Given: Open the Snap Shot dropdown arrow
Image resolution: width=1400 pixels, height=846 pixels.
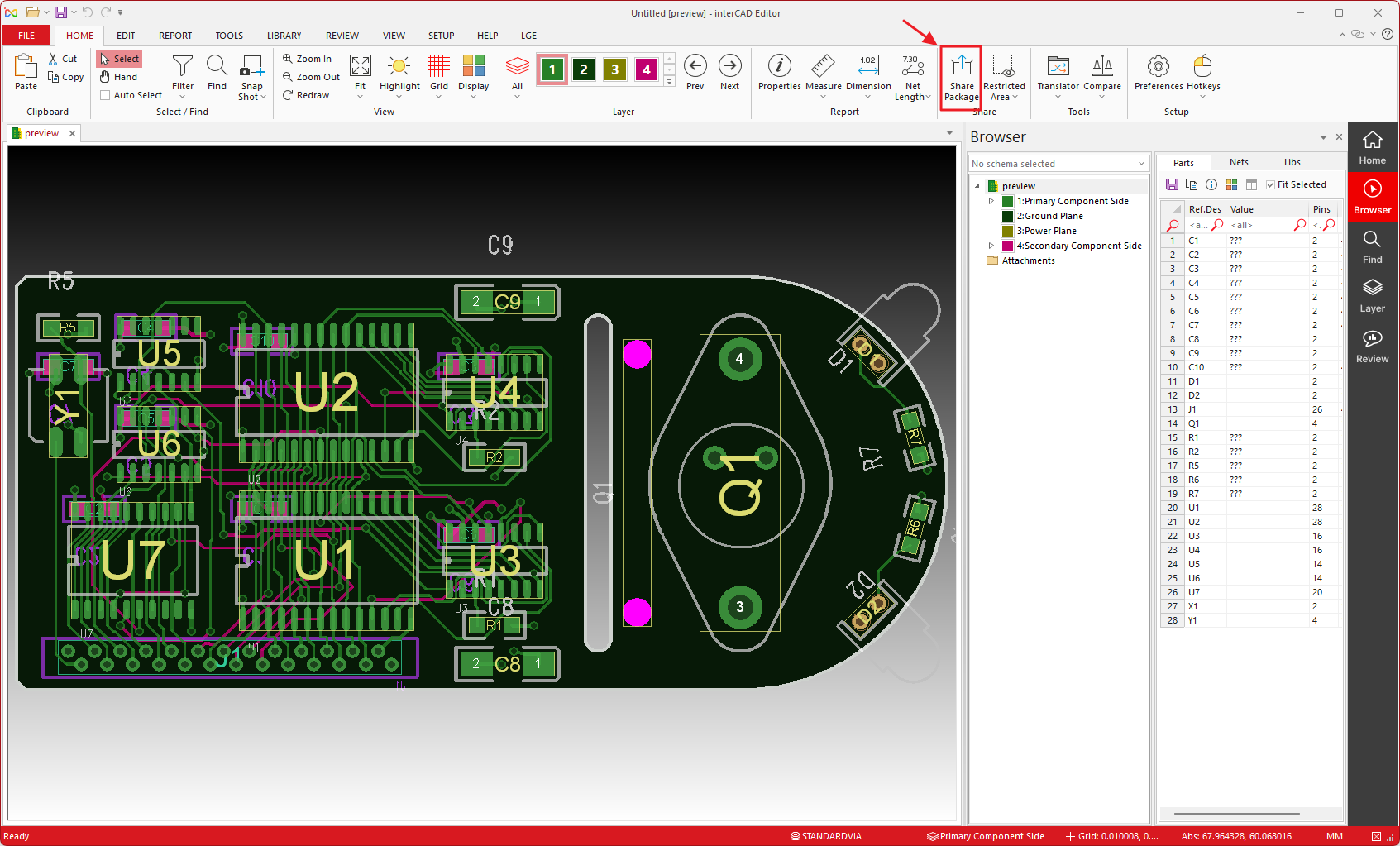Looking at the screenshot, I should click(263, 98).
